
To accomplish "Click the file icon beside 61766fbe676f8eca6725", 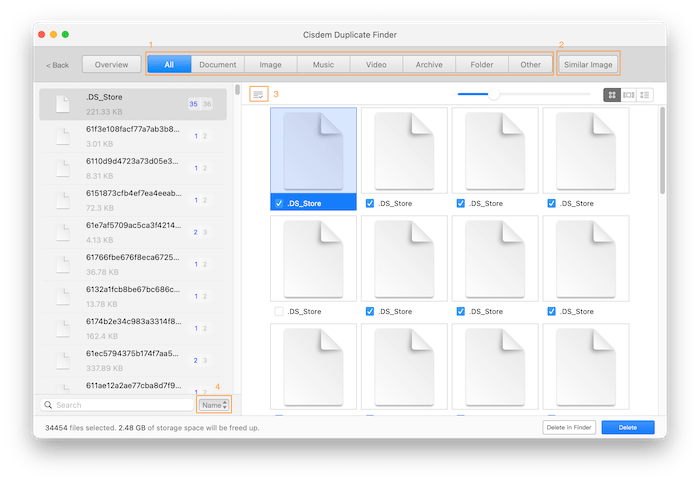I will tap(63, 265).
